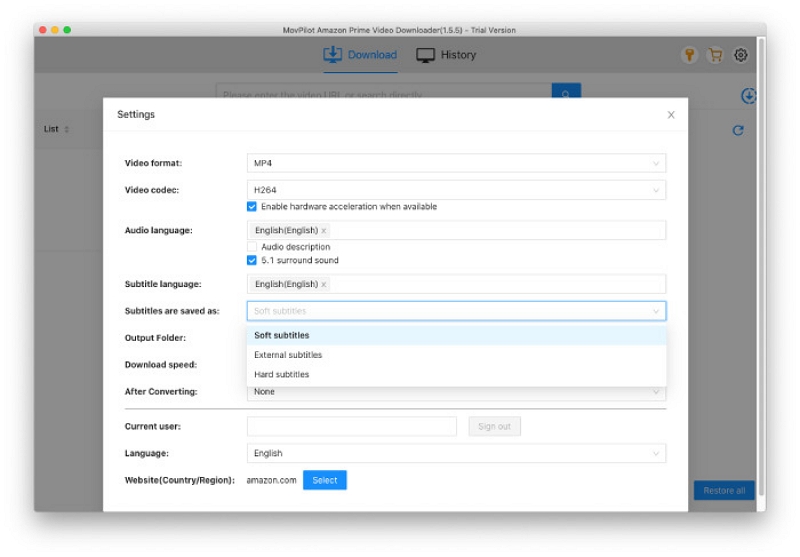Click the circular download arrow icon
The height and width of the screenshot is (557, 800).
[x=748, y=96]
